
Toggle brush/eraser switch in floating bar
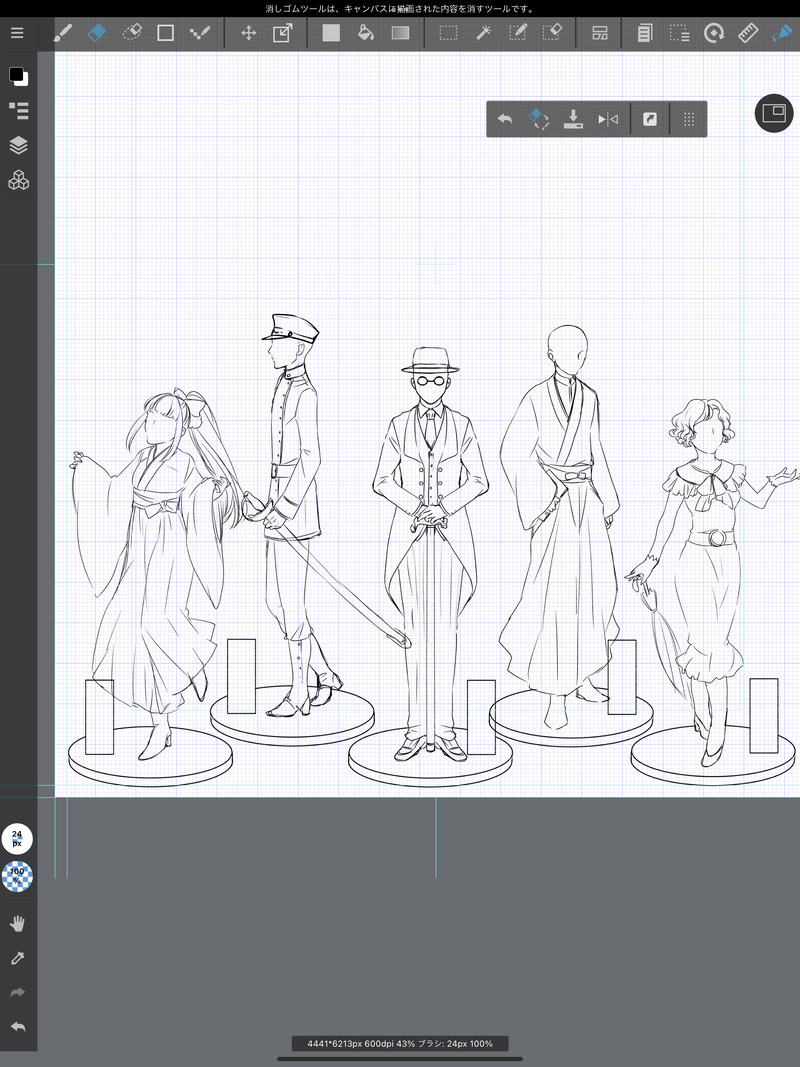(539, 119)
